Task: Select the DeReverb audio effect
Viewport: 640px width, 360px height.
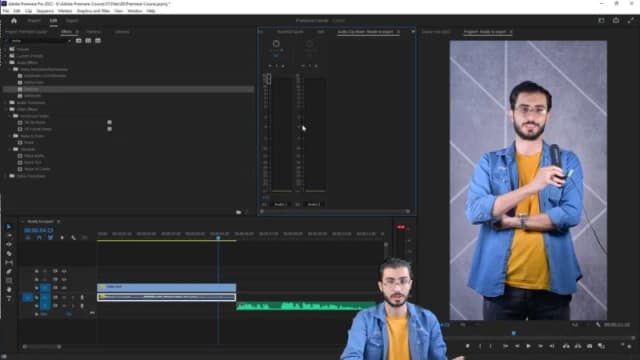Action: tap(32, 96)
